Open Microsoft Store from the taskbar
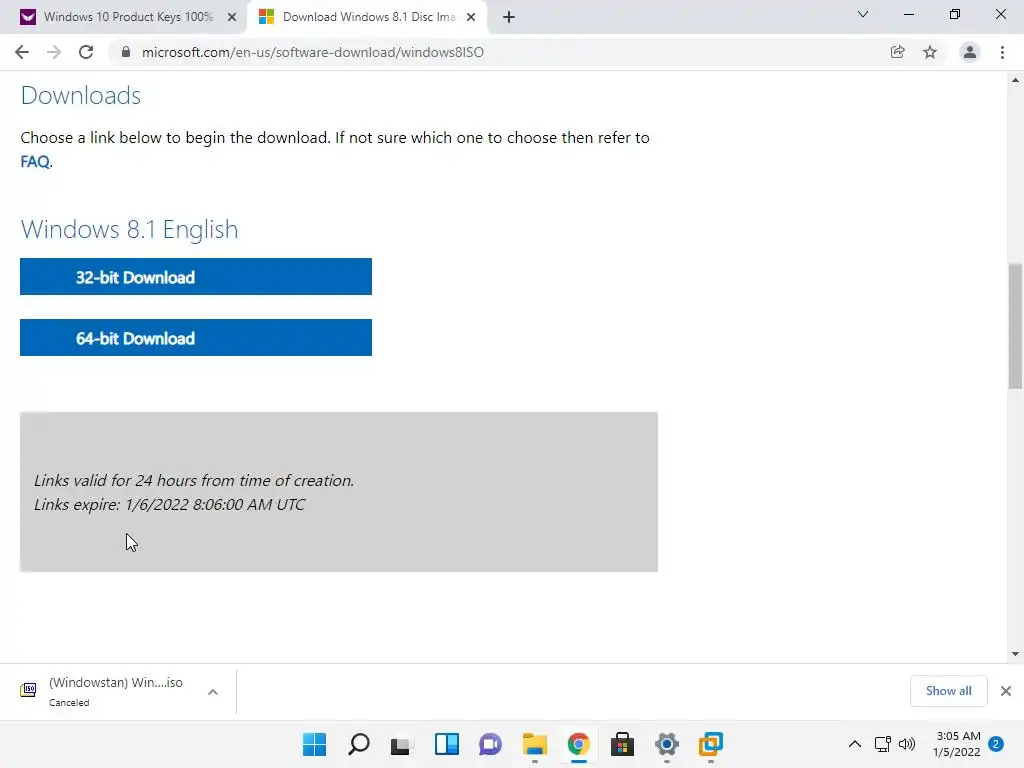The width and height of the screenshot is (1024, 768). pos(622,744)
